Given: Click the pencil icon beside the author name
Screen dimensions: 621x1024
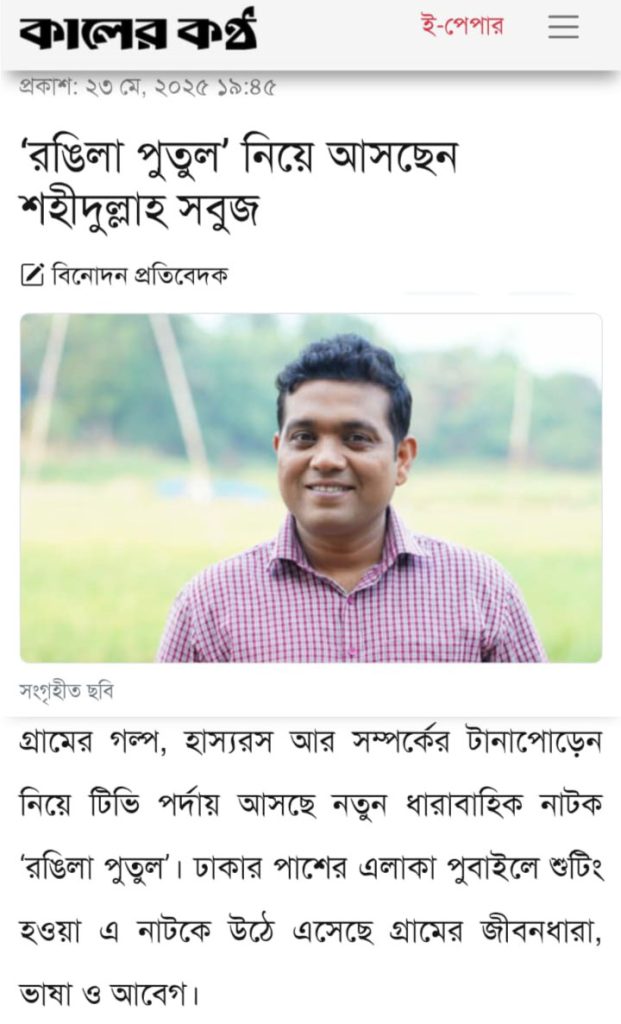Looking at the screenshot, I should [x=32, y=275].
